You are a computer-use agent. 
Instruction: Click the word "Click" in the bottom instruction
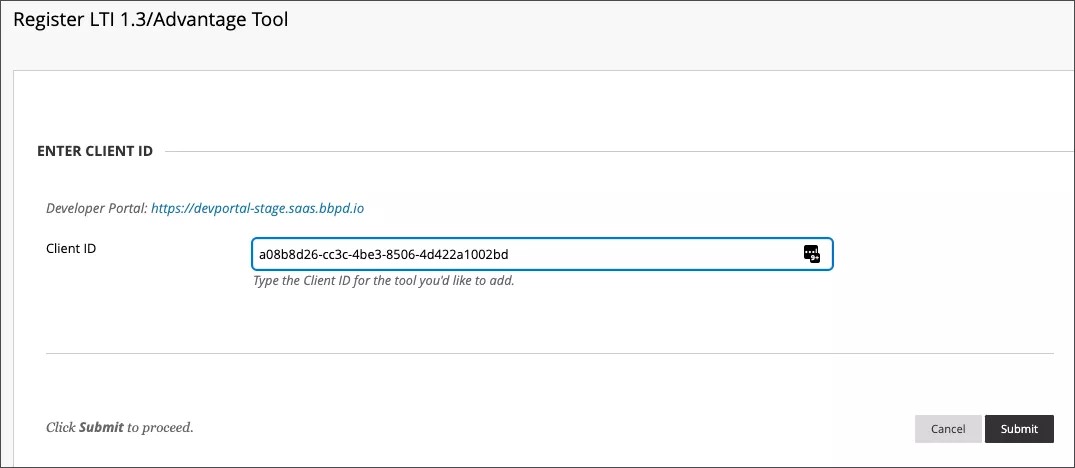click(60, 427)
